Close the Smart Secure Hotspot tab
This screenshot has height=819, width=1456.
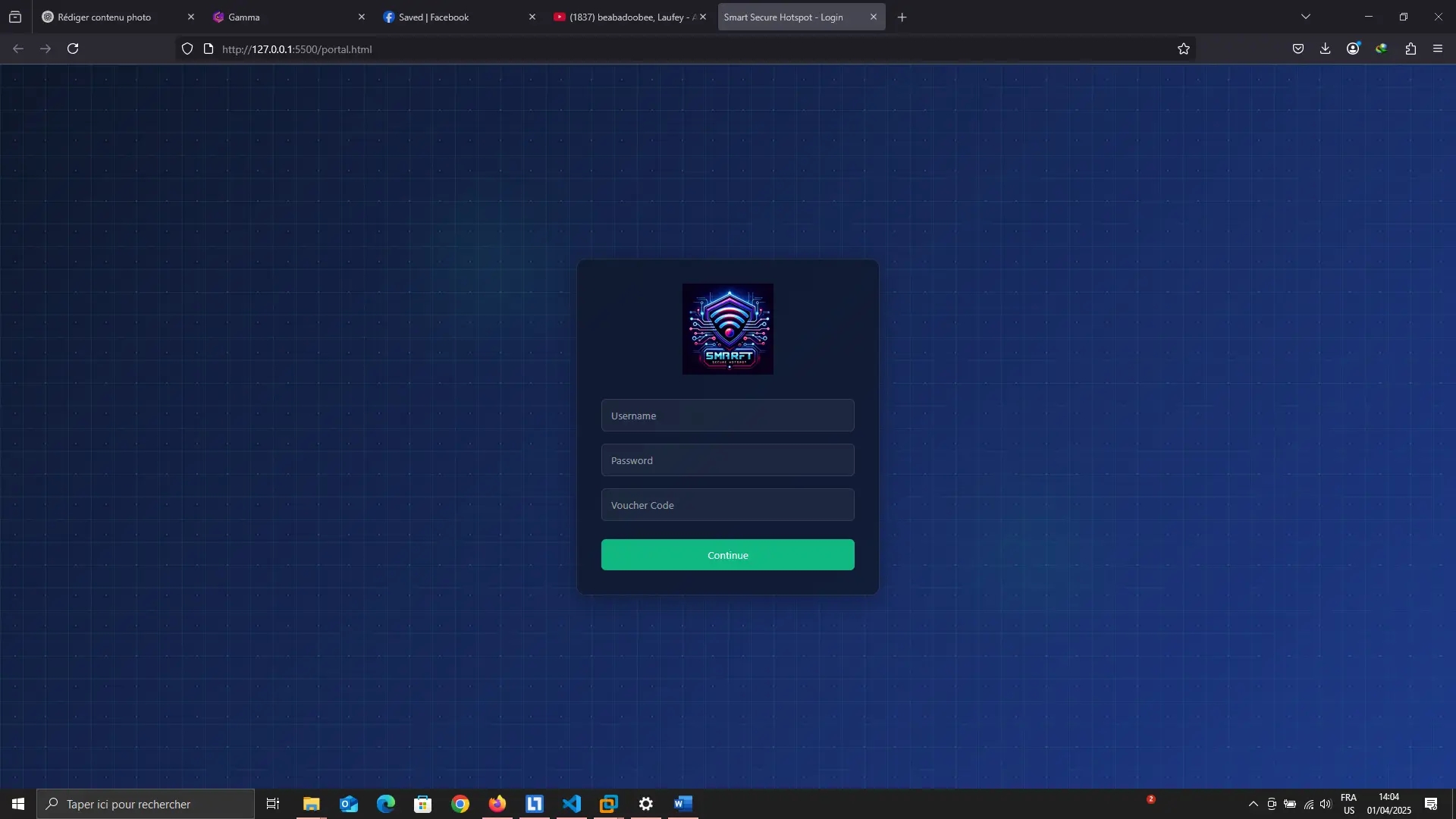pos(874,17)
